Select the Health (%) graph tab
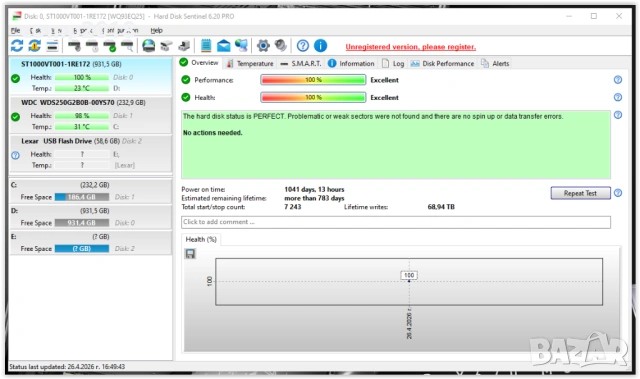This screenshot has height=379, width=640. (201, 239)
